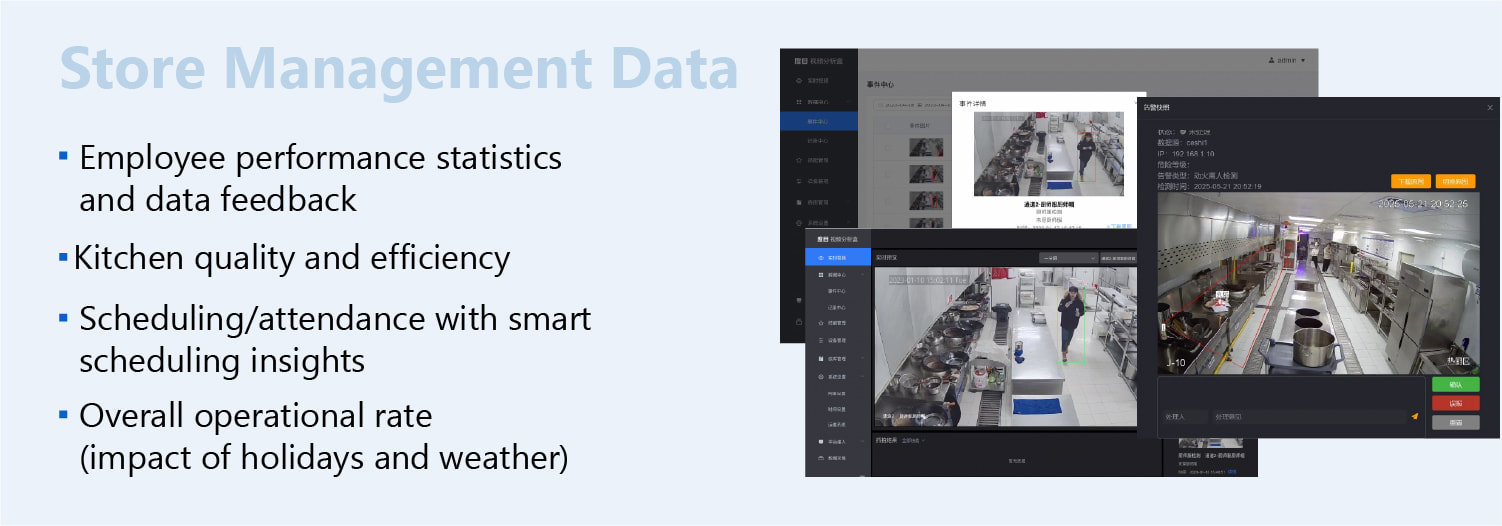Viewport: 1502px width, 526px height.
Task: Close the alarm snapshot dialog
Action: point(1489,107)
